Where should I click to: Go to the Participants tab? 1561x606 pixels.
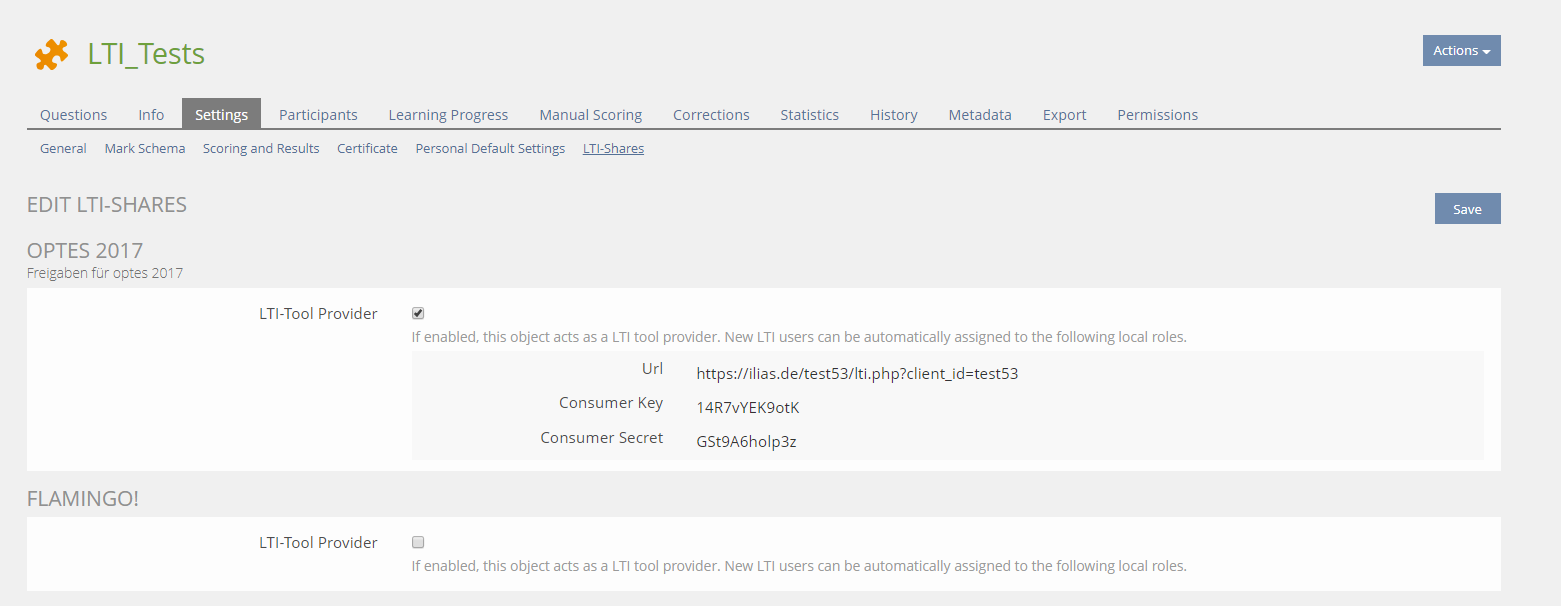click(x=318, y=115)
